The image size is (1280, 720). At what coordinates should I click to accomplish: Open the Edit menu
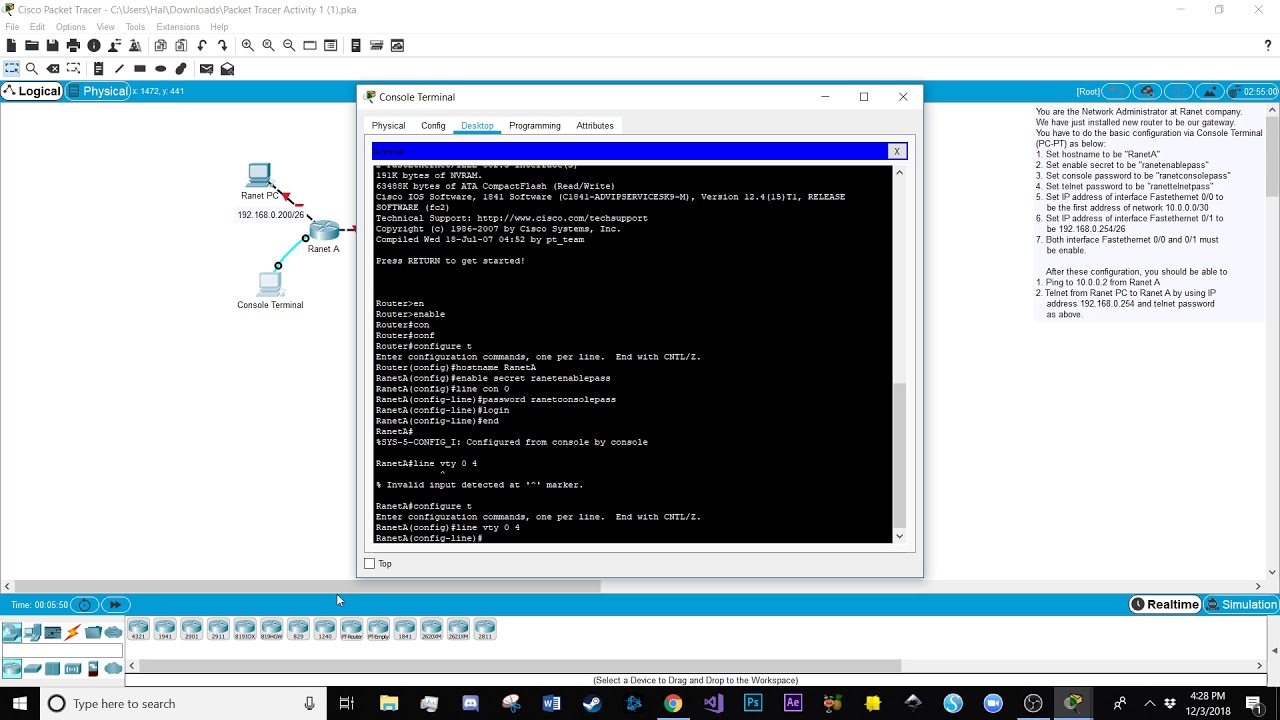click(x=38, y=27)
